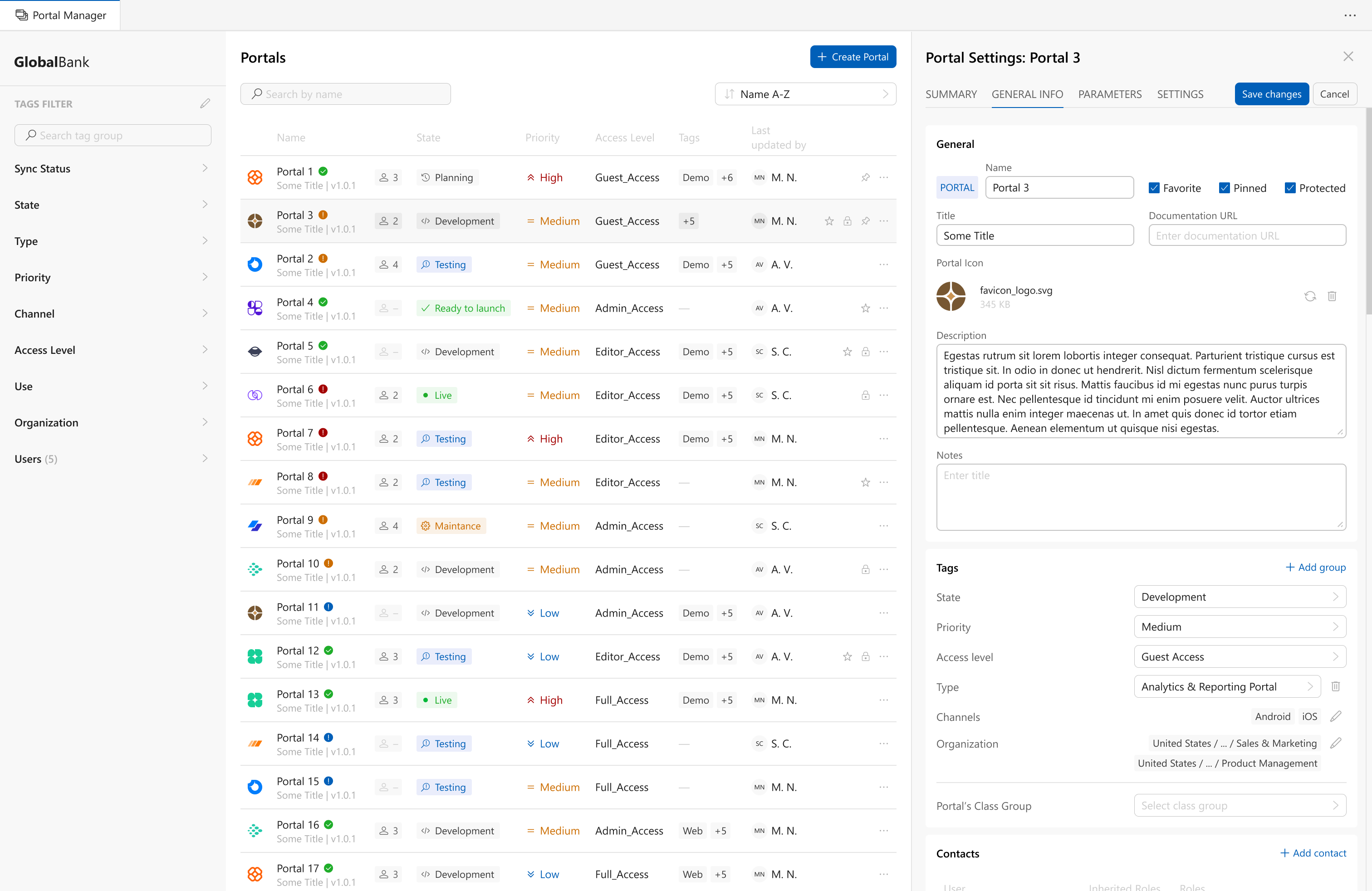The image size is (1372, 891).
Task: Expand the Type filter group
Action: (113, 241)
